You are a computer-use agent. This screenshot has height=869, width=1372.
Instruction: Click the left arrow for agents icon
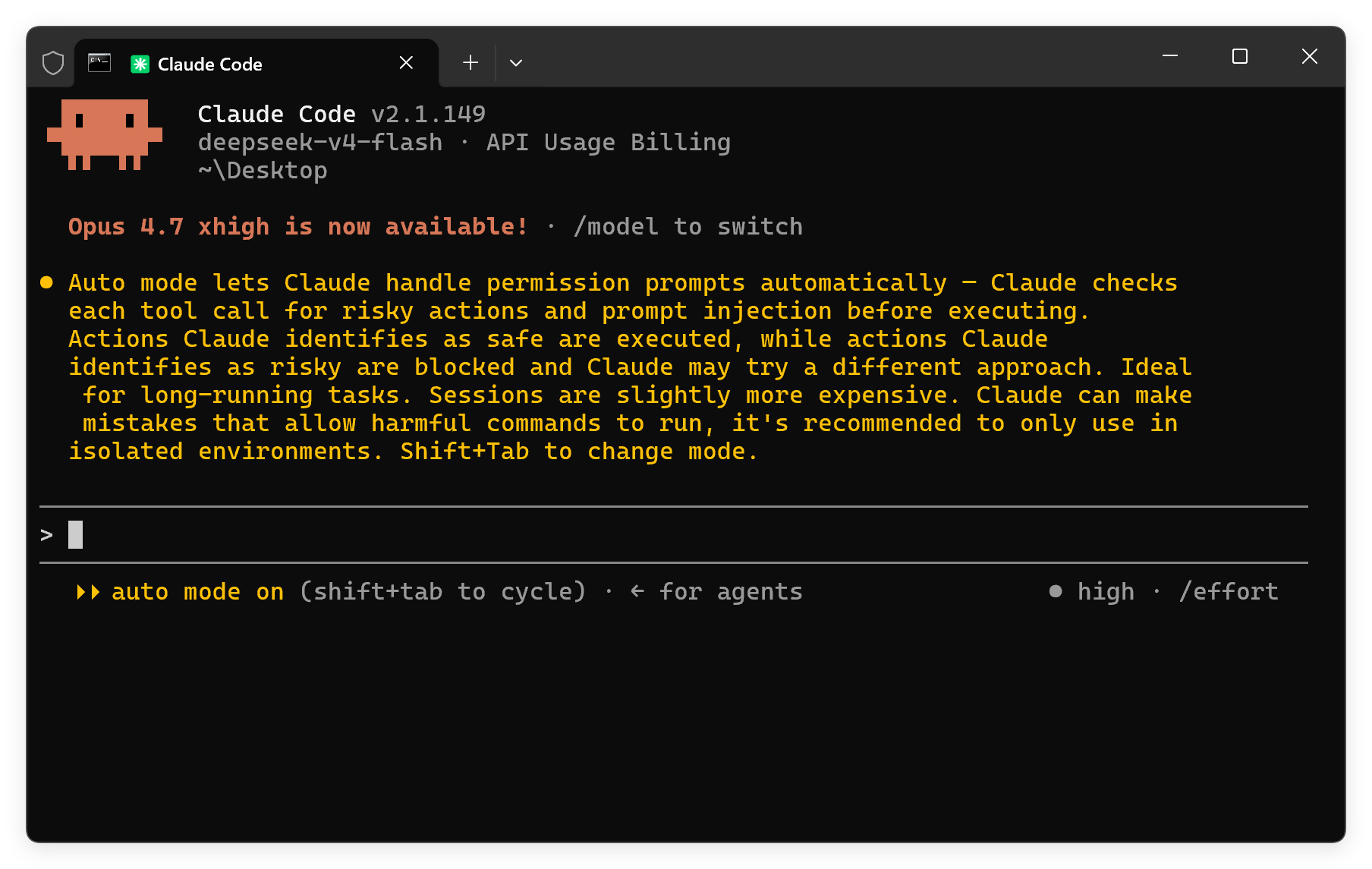637,591
